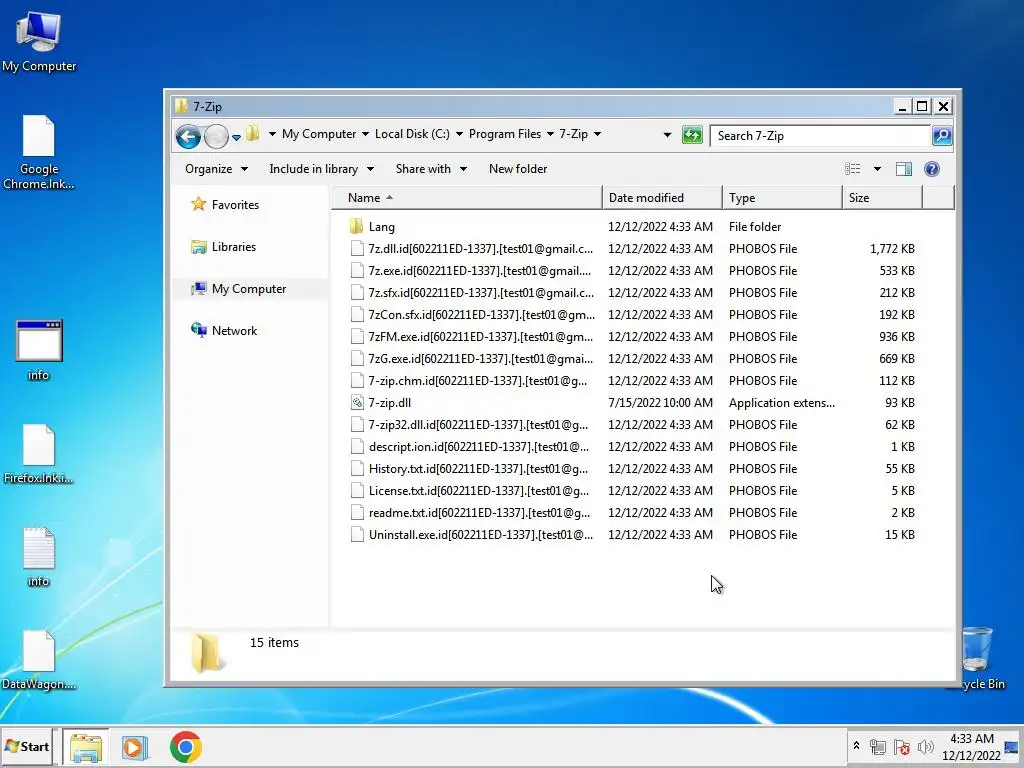The width and height of the screenshot is (1024, 768).
Task: Click the Back navigation arrow button
Action: [188, 136]
